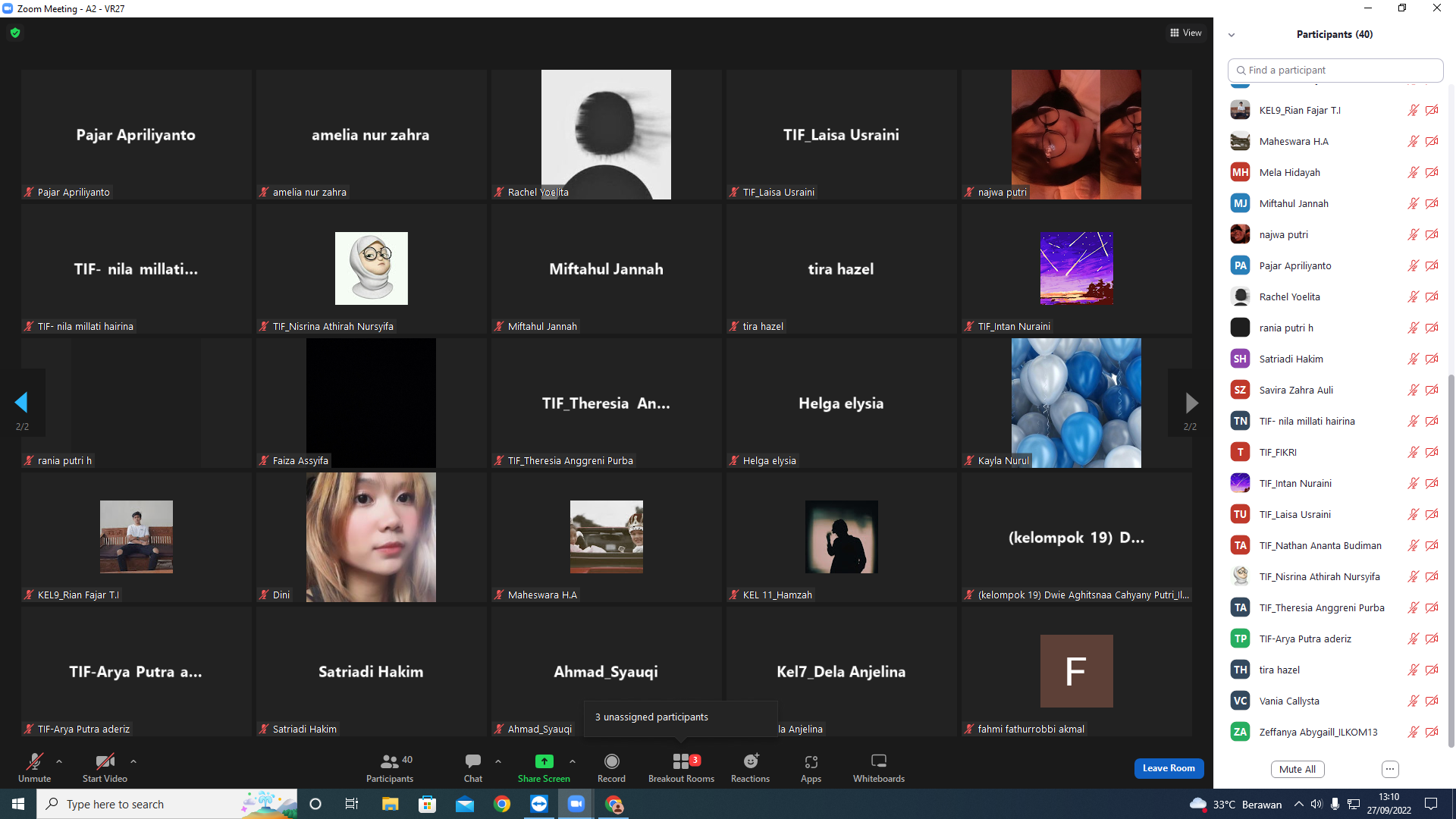Select TIF_Nathan Ananta Budiman in list
1456x819 pixels.
1333,545
